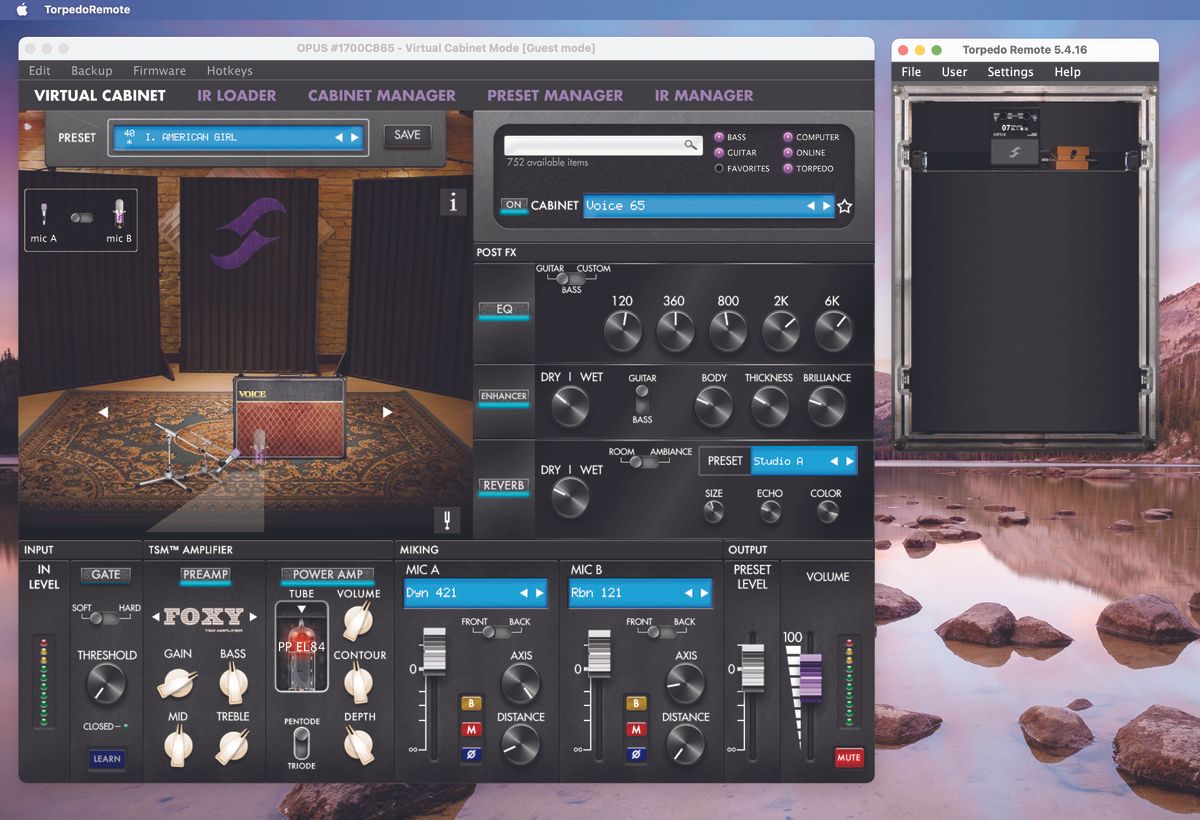Screen dimensions: 1200x820
Task: Open the Firmware menu
Action: pyautogui.click(x=159, y=70)
